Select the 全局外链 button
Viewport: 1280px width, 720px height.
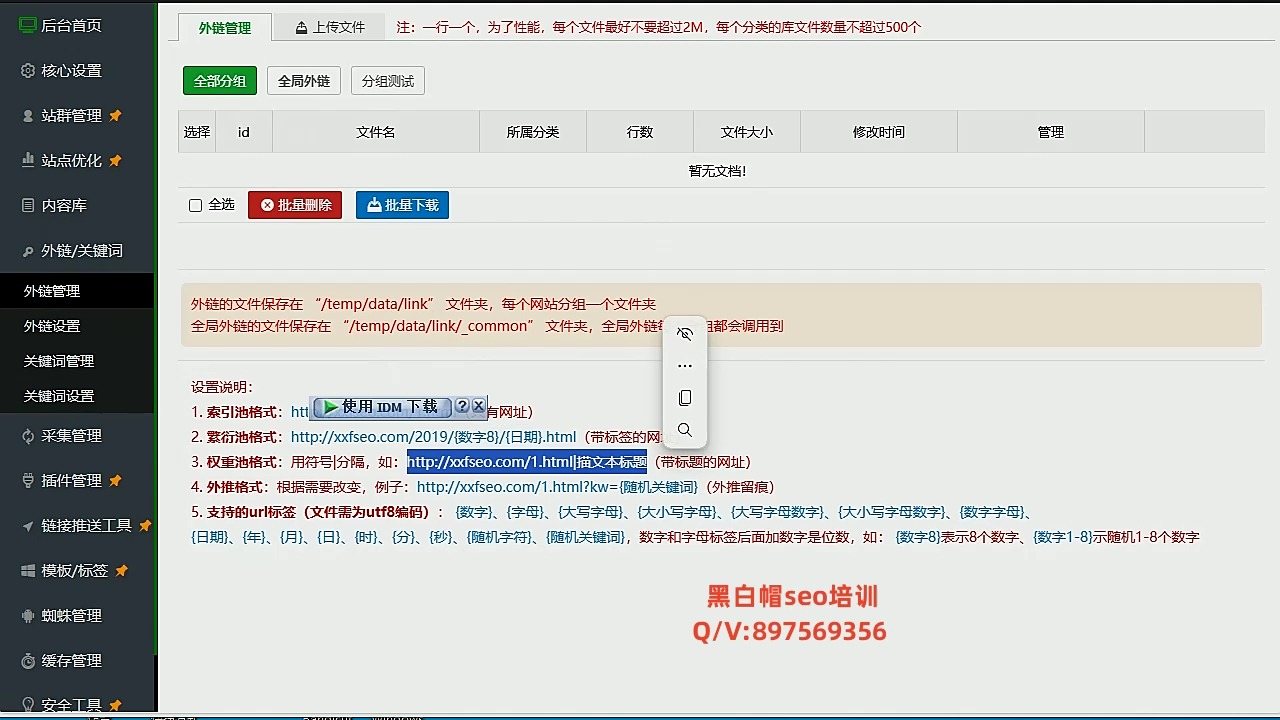pyautogui.click(x=304, y=81)
